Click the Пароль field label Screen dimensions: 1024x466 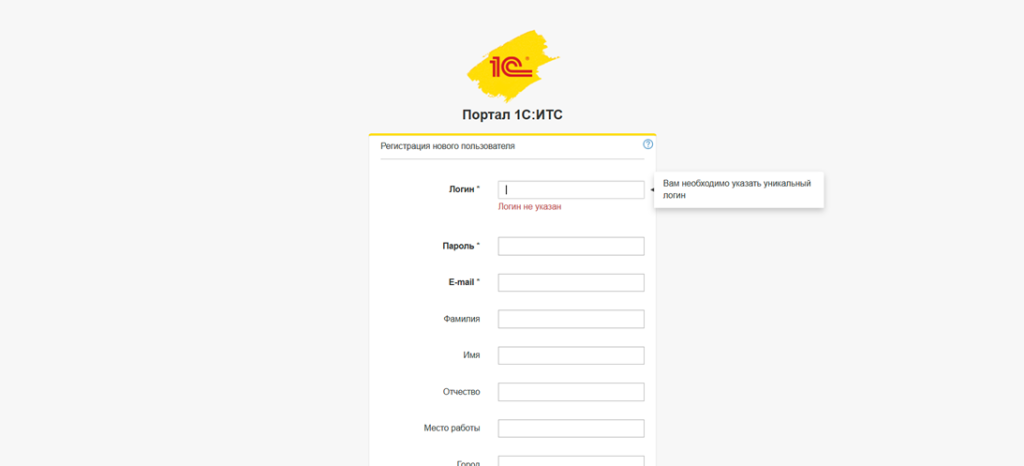tap(461, 246)
